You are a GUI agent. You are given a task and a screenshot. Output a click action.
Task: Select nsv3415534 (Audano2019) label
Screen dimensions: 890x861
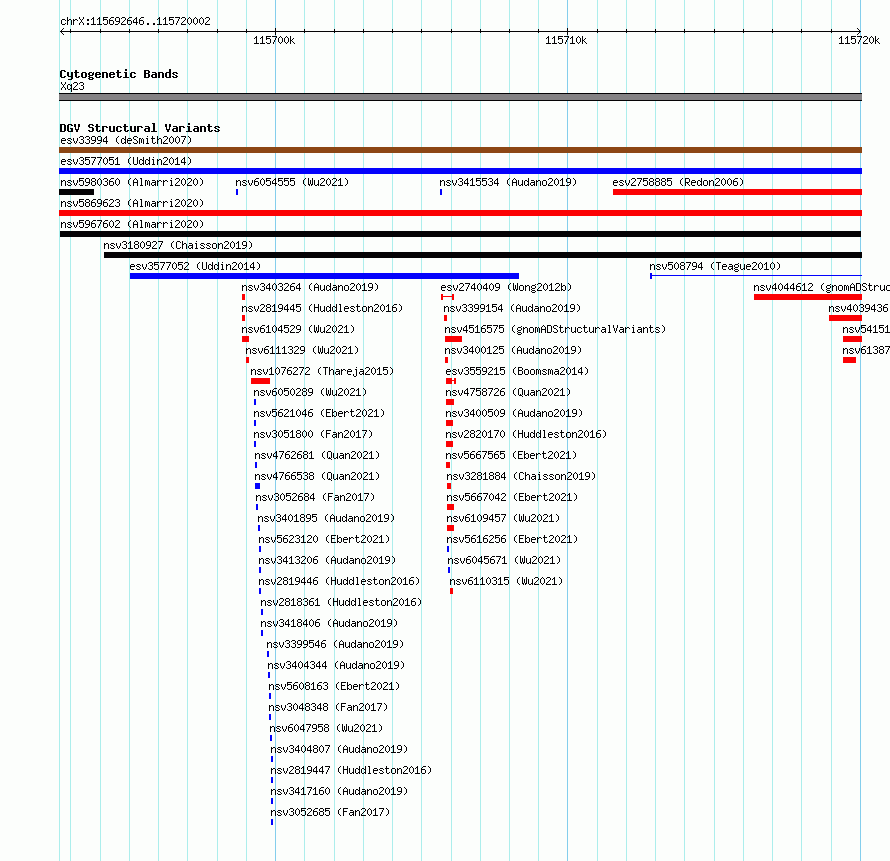coord(507,182)
